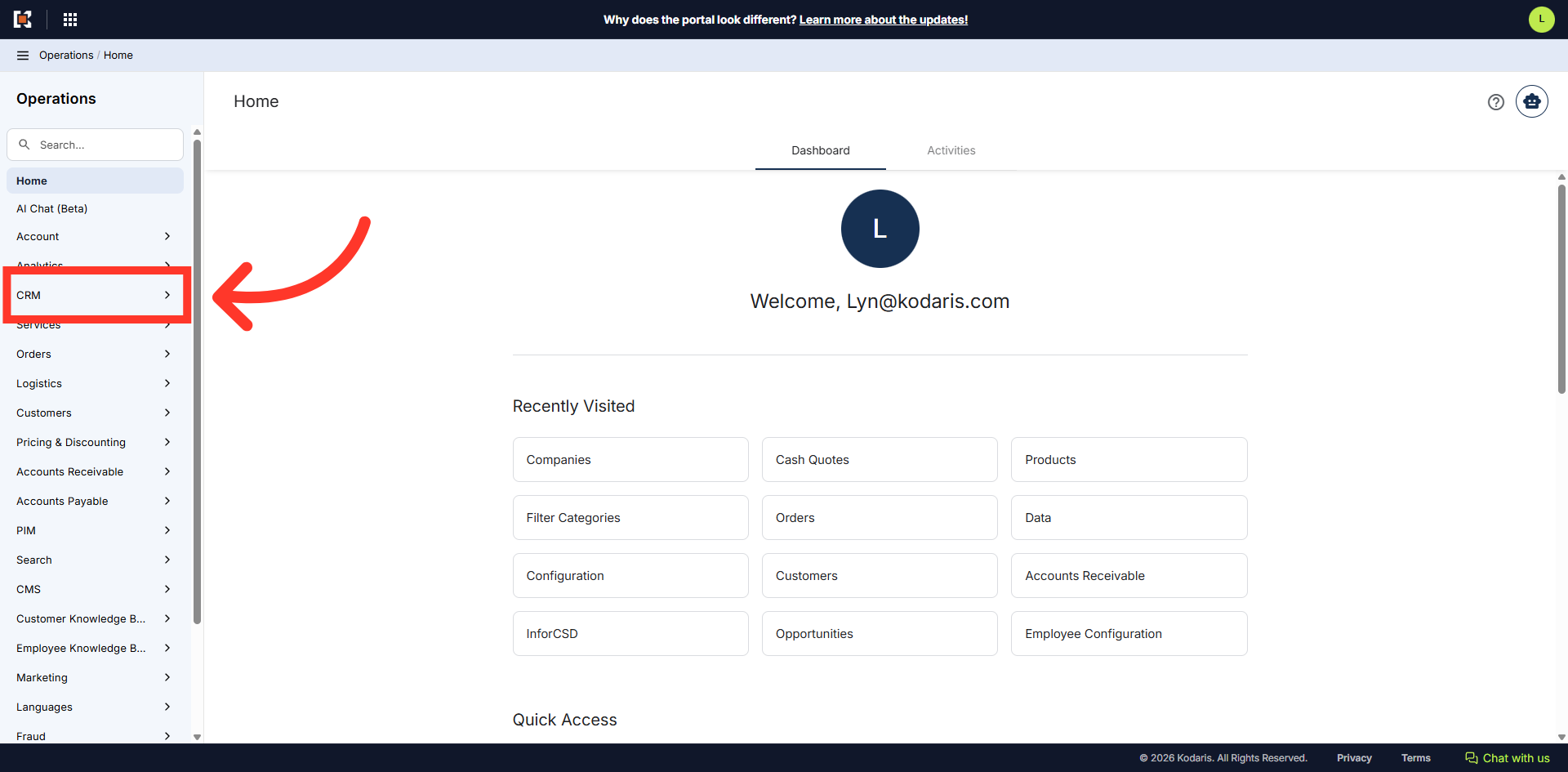Screen dimensions: 1568x772
Task: Open the InforCSD card
Action: [x=630, y=634]
